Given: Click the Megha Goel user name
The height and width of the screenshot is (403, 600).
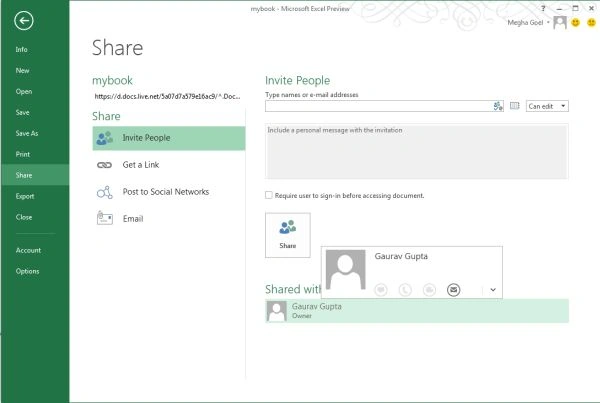Looking at the screenshot, I should click(x=525, y=23).
